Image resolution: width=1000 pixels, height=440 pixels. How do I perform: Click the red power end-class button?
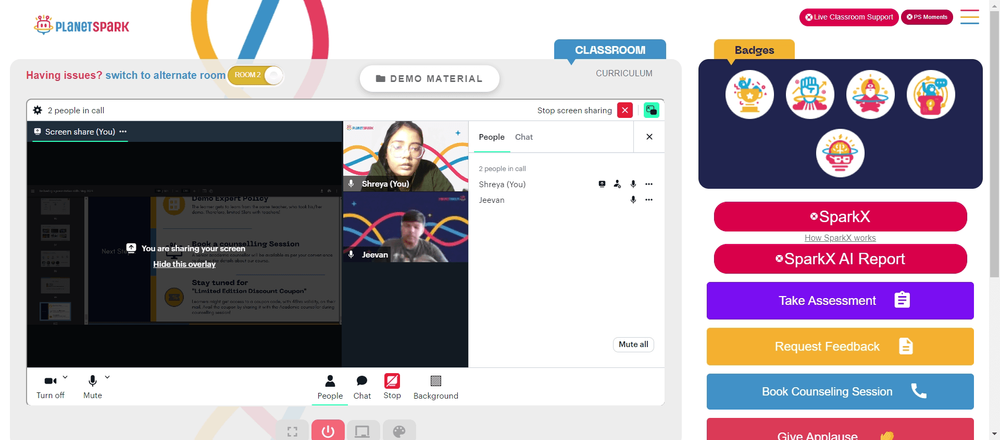pyautogui.click(x=328, y=432)
